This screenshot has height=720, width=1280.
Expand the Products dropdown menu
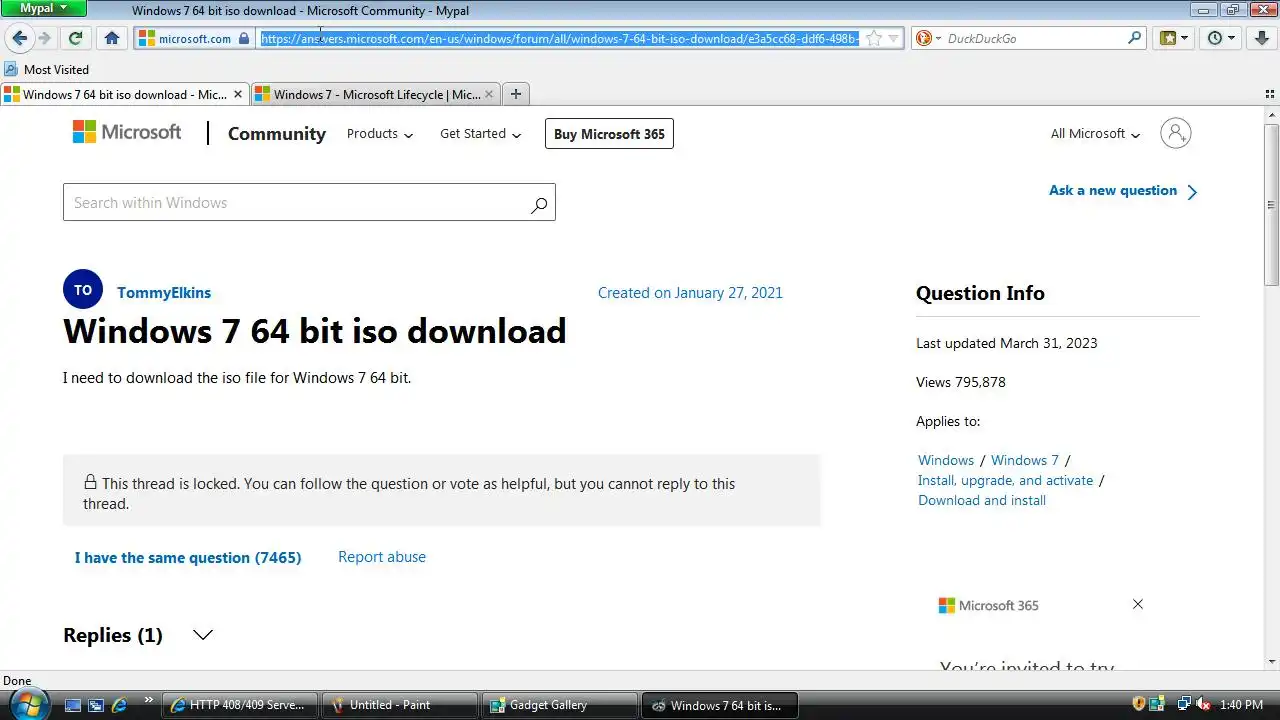[380, 134]
